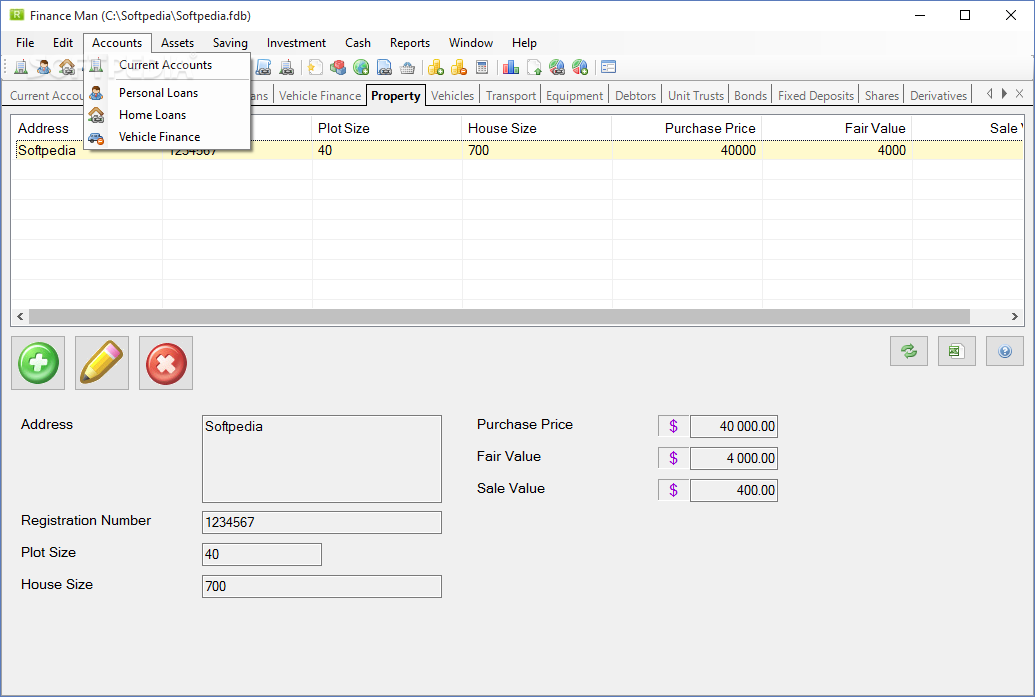Choose Current Accounts from the Accounts menu
1035x697 pixels.
pos(167,65)
